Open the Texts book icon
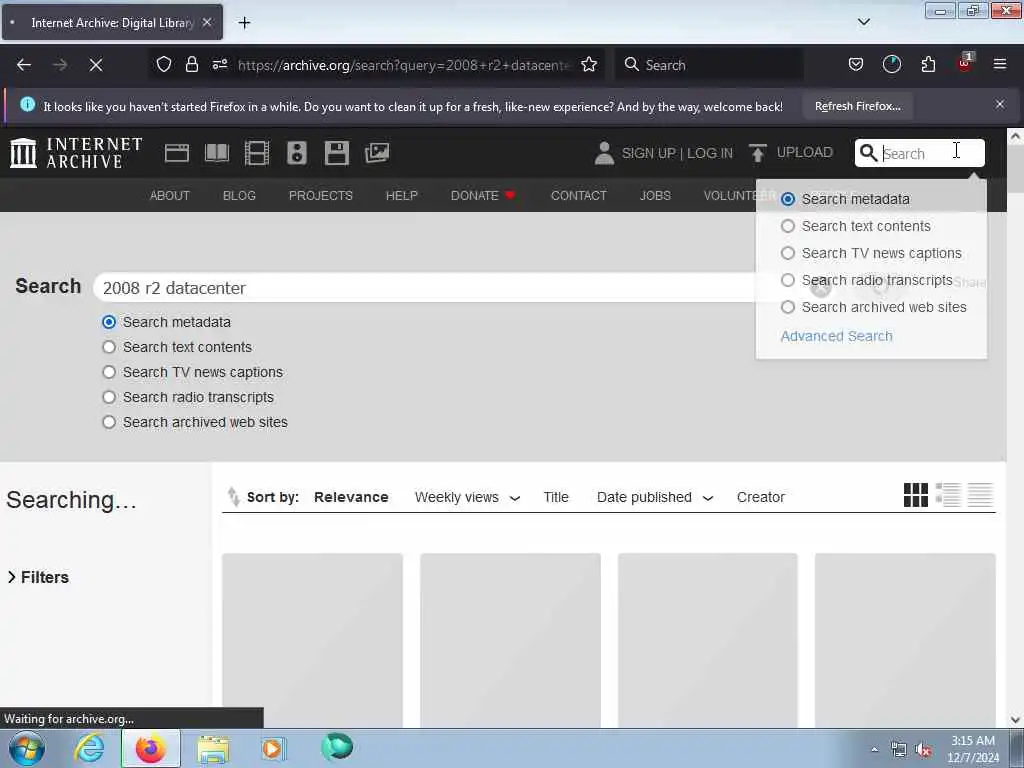 pyautogui.click(x=217, y=153)
